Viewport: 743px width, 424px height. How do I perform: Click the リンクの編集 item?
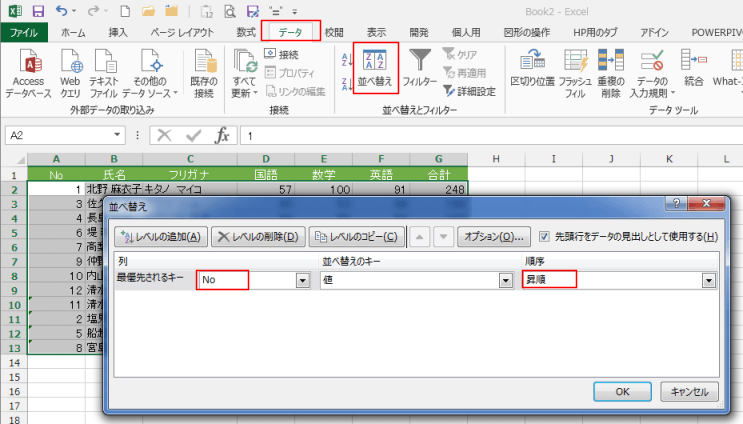click(295, 91)
